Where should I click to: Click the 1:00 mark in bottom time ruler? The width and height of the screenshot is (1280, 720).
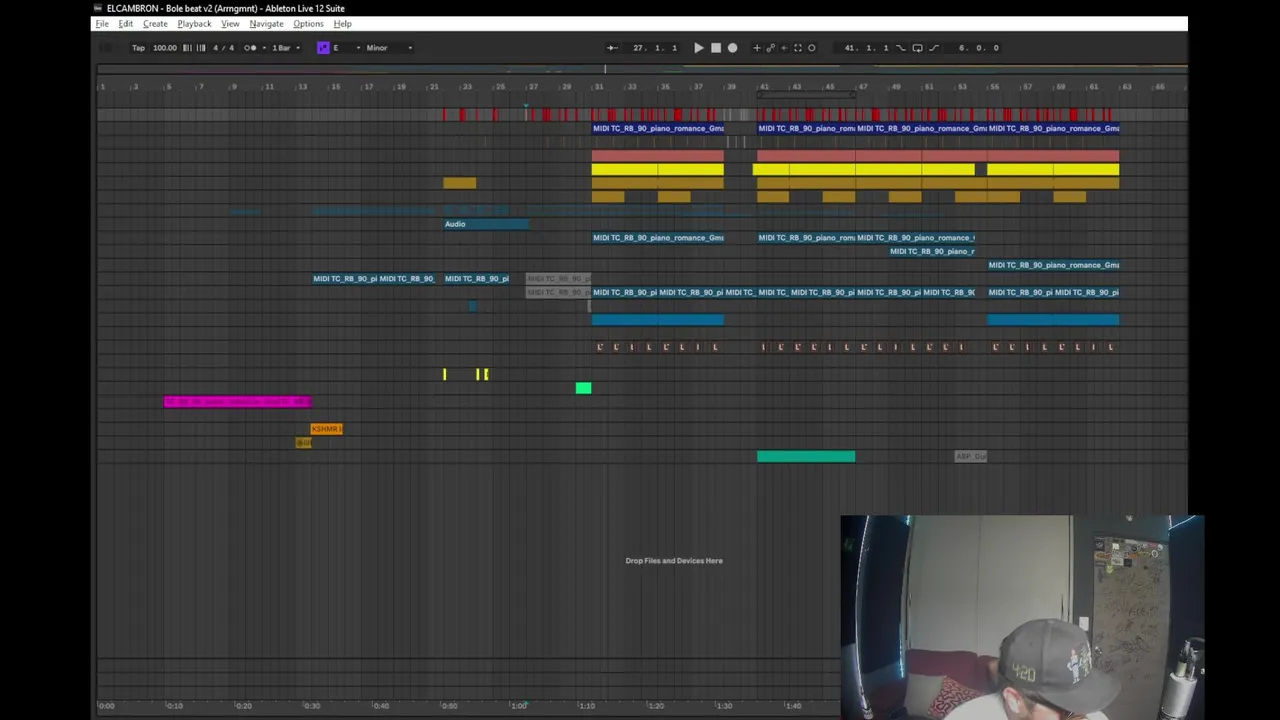519,706
